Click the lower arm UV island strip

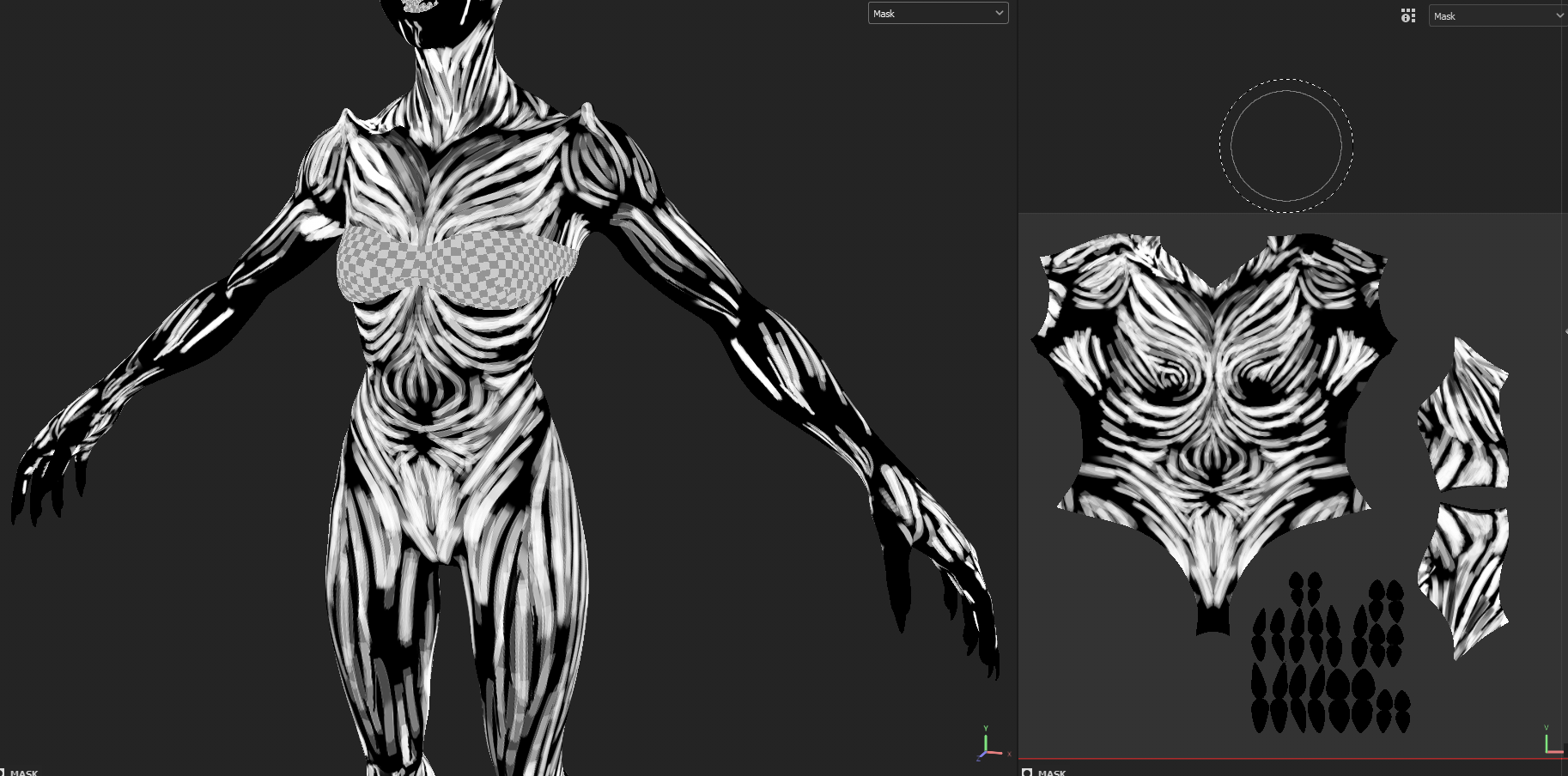(1463, 579)
